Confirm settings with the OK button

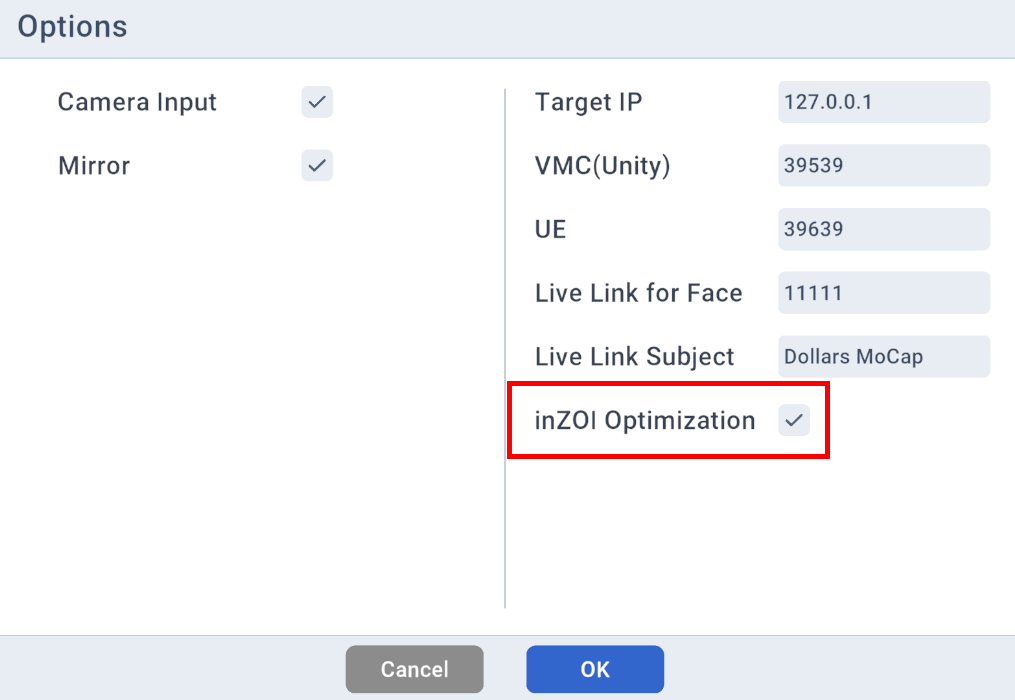click(594, 669)
